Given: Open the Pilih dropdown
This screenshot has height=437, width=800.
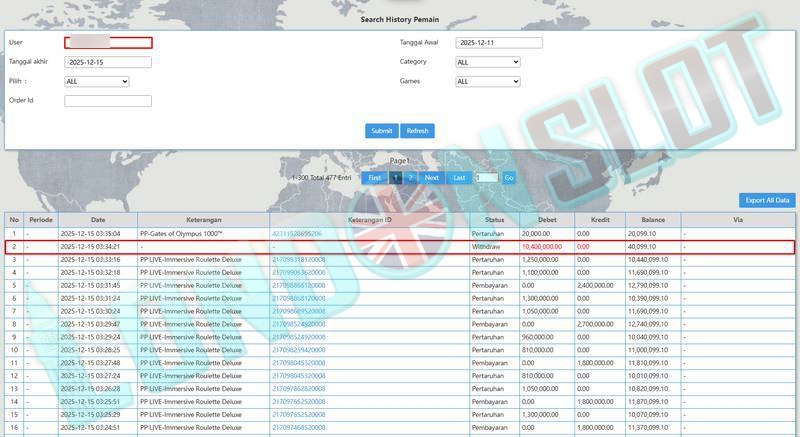Looking at the screenshot, I should pyautogui.click(x=96, y=82).
